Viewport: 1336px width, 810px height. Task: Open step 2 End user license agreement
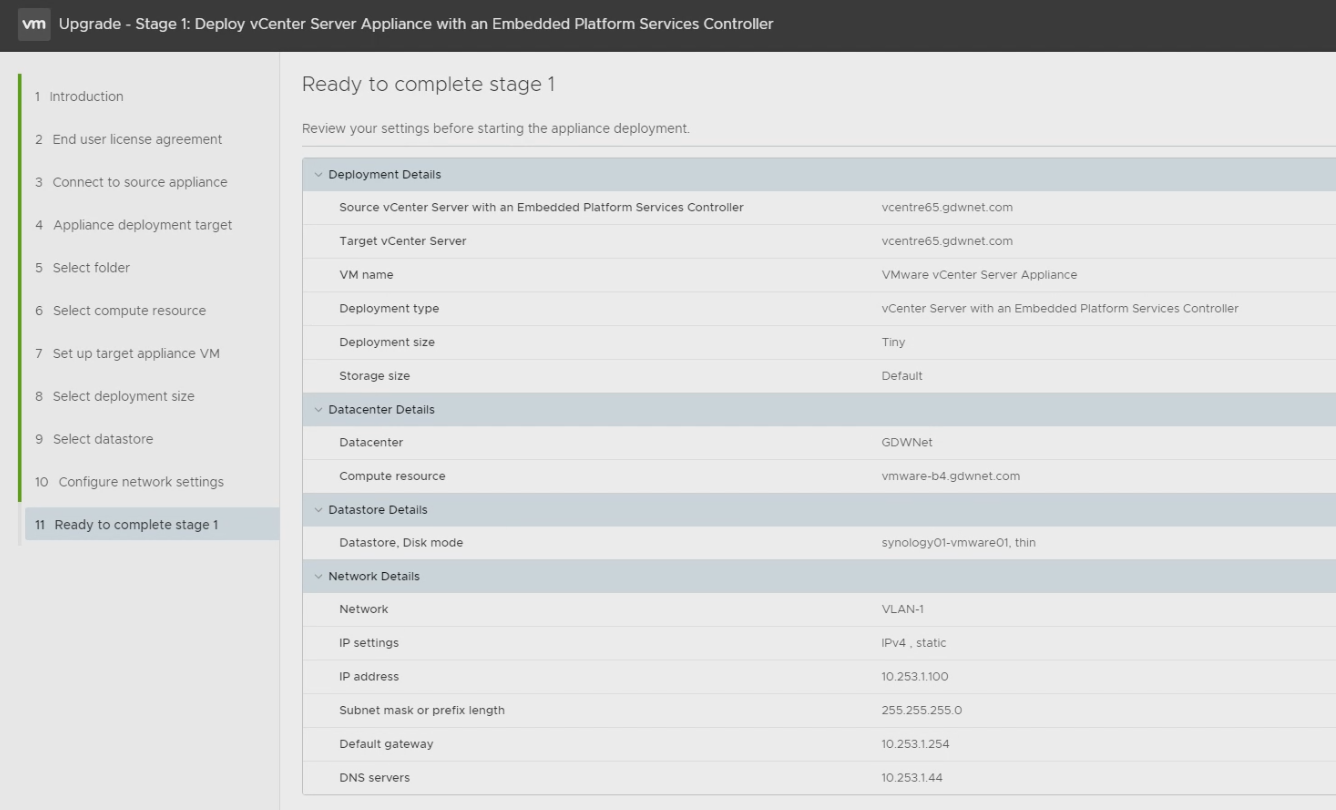coord(128,140)
